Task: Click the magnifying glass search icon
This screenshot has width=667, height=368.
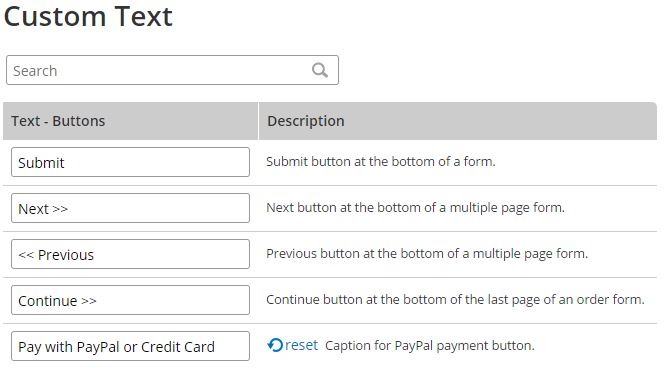Action: point(320,70)
